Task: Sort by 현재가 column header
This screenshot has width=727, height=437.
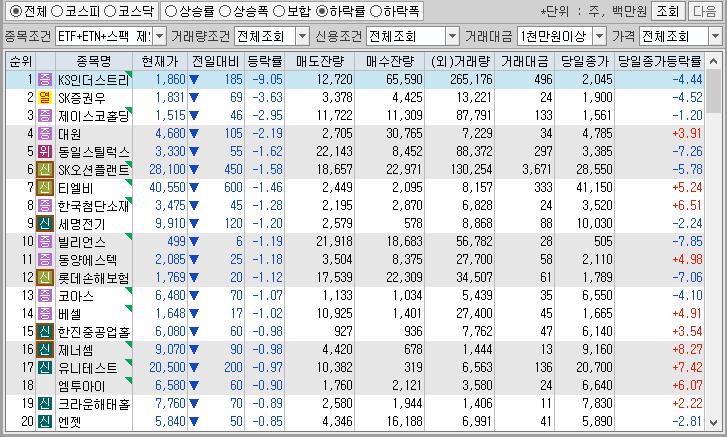Action: [x=160, y=61]
